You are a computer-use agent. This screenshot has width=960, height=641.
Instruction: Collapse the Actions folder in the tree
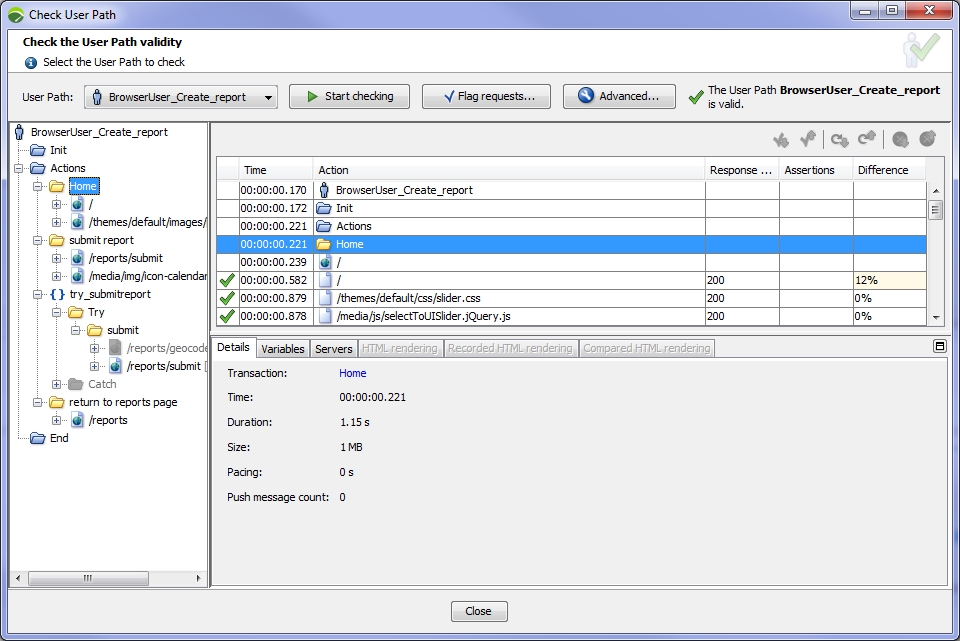18,167
